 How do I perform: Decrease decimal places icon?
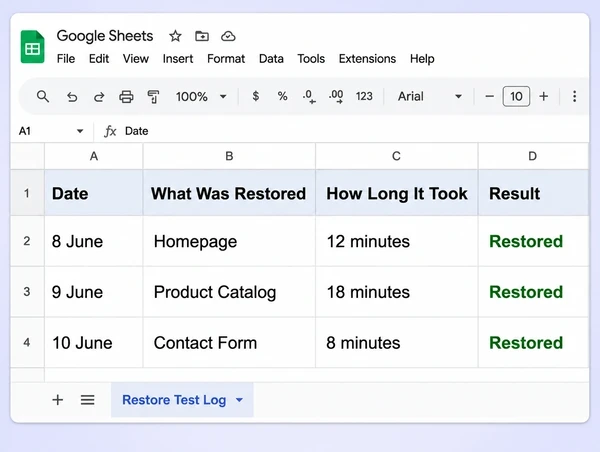click(x=309, y=96)
